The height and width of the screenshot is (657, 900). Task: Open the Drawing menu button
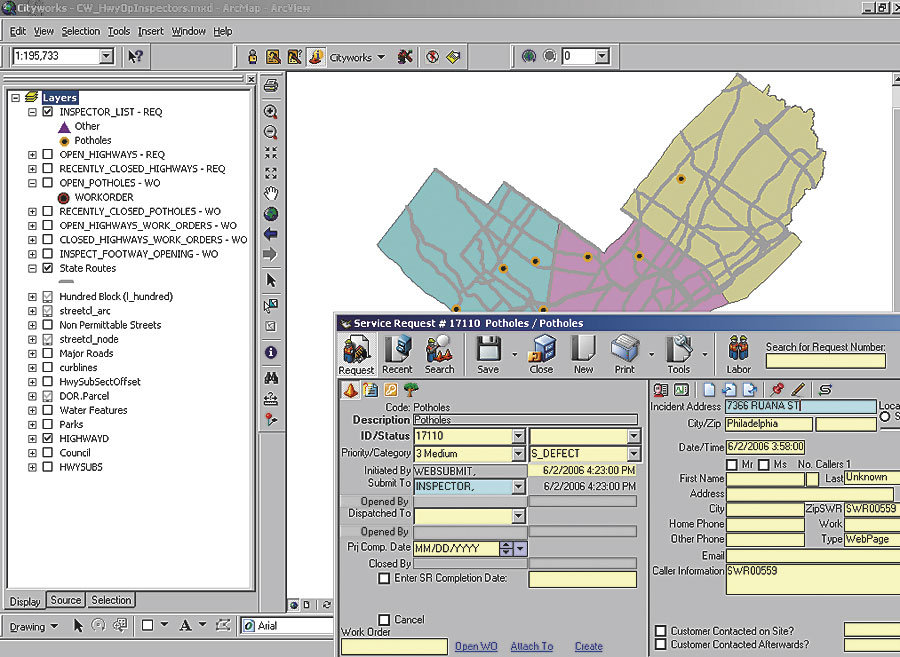(x=34, y=626)
